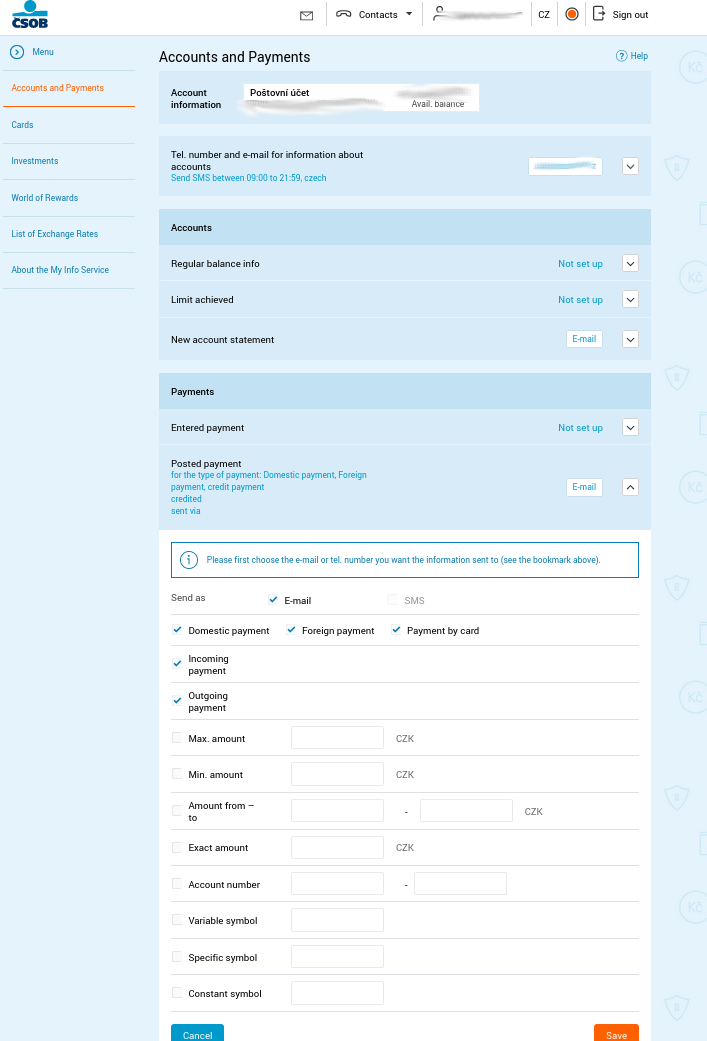This screenshot has height=1041, width=707.
Task: Click the orange Save button
Action: point(616,1033)
